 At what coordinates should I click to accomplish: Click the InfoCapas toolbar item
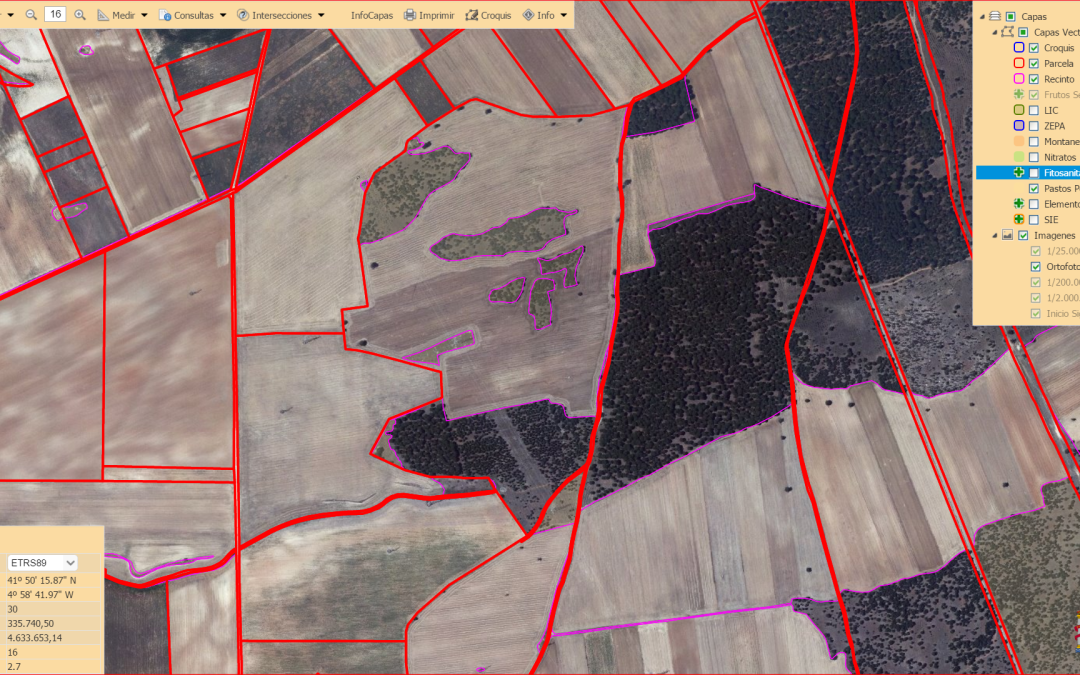(x=371, y=15)
